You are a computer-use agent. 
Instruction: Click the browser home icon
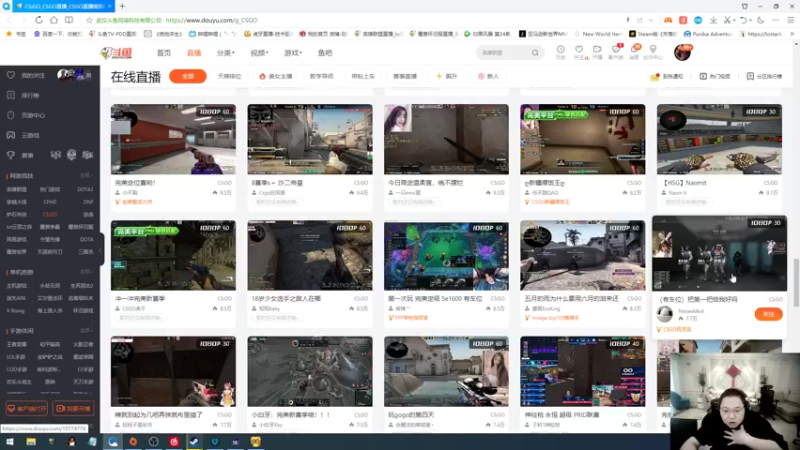point(54,20)
